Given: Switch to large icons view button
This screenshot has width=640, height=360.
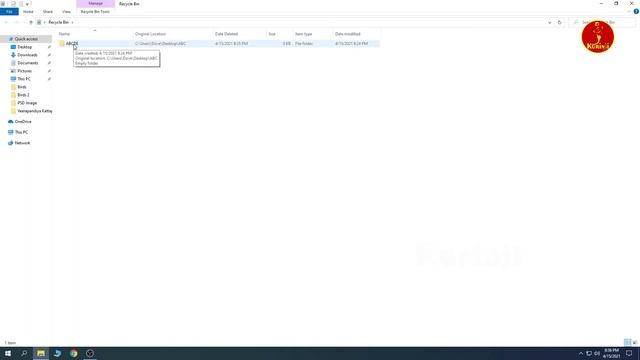Looking at the screenshot, I should tap(635, 342).
